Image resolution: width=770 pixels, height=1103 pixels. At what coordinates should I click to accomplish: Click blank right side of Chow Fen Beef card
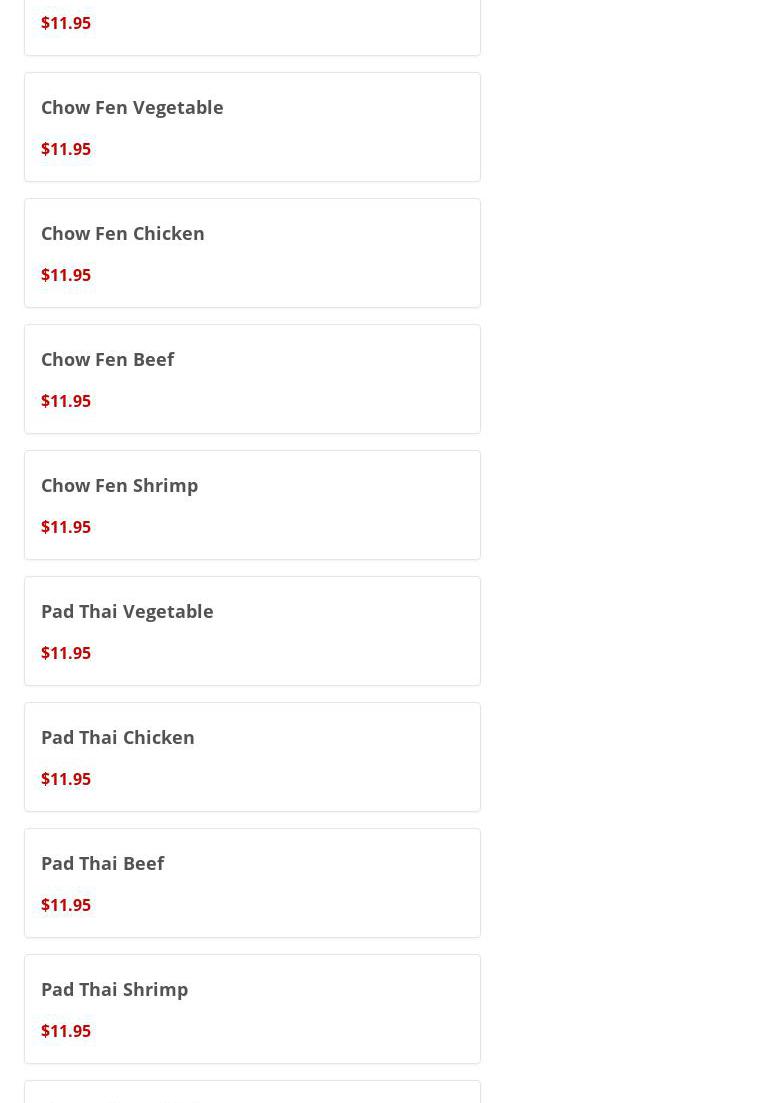pos(380,379)
